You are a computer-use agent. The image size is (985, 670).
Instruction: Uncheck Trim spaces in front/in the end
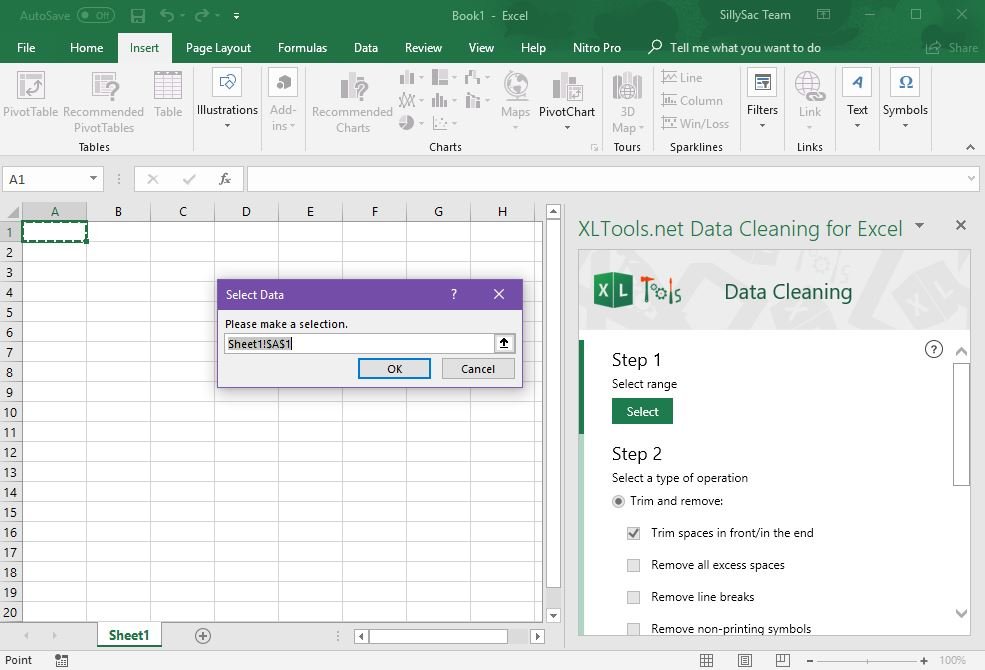(633, 533)
